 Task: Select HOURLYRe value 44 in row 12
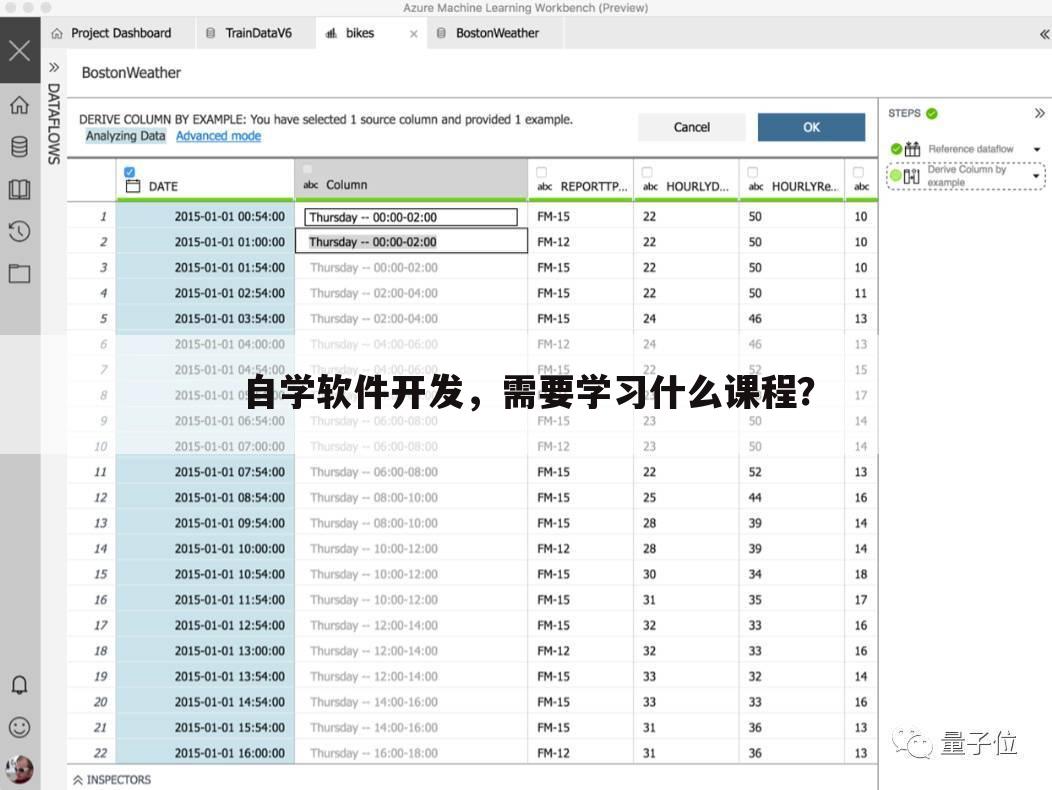point(792,497)
